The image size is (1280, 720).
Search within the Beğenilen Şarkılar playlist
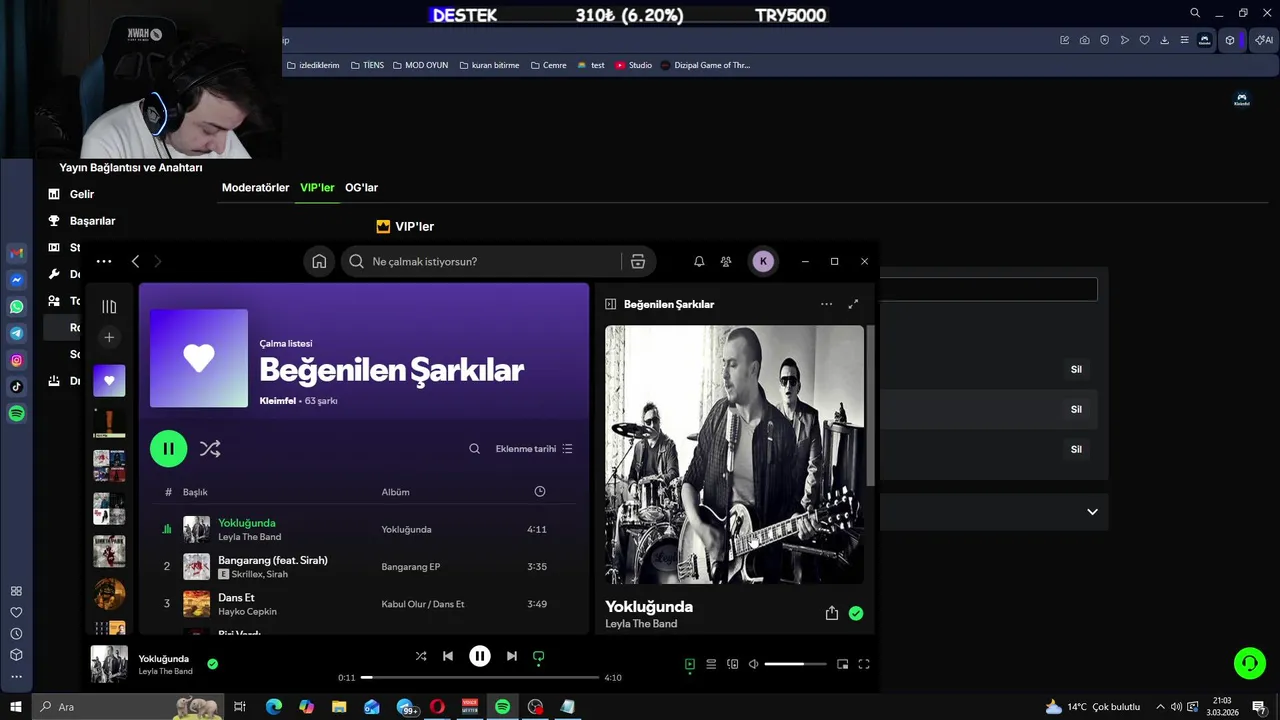click(x=475, y=449)
